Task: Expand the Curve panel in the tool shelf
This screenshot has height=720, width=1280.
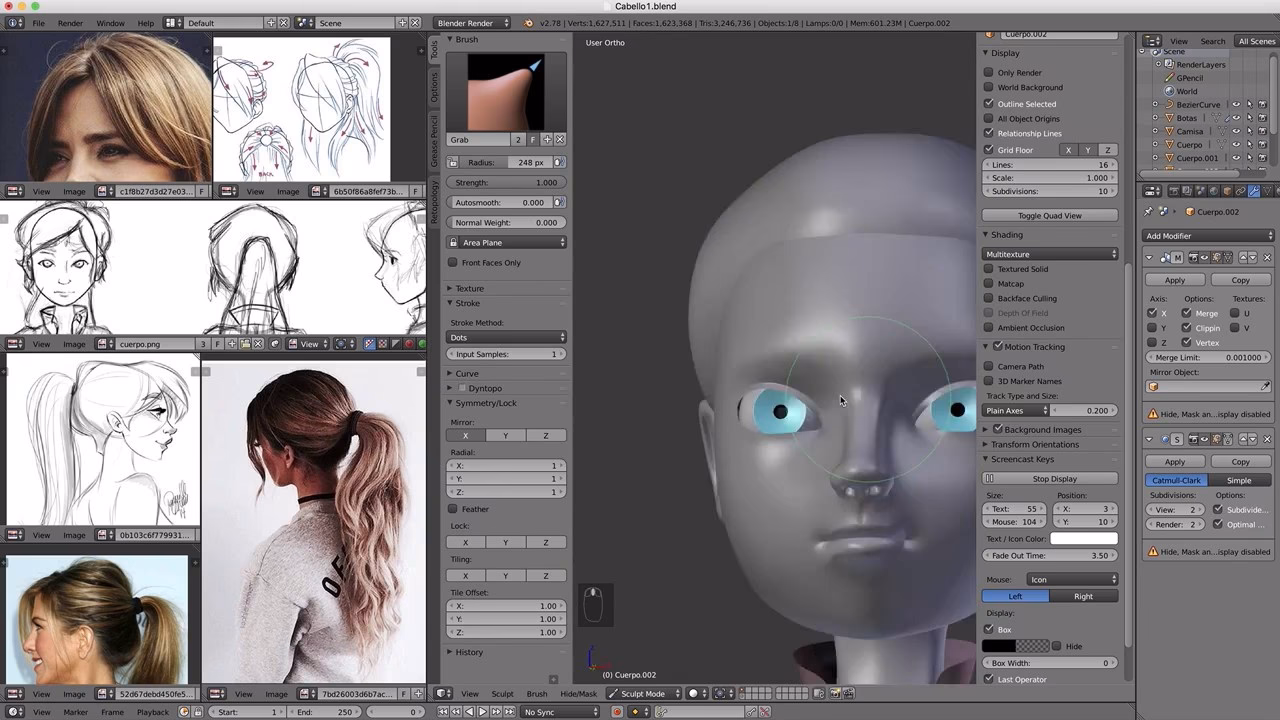Action: 467,373
